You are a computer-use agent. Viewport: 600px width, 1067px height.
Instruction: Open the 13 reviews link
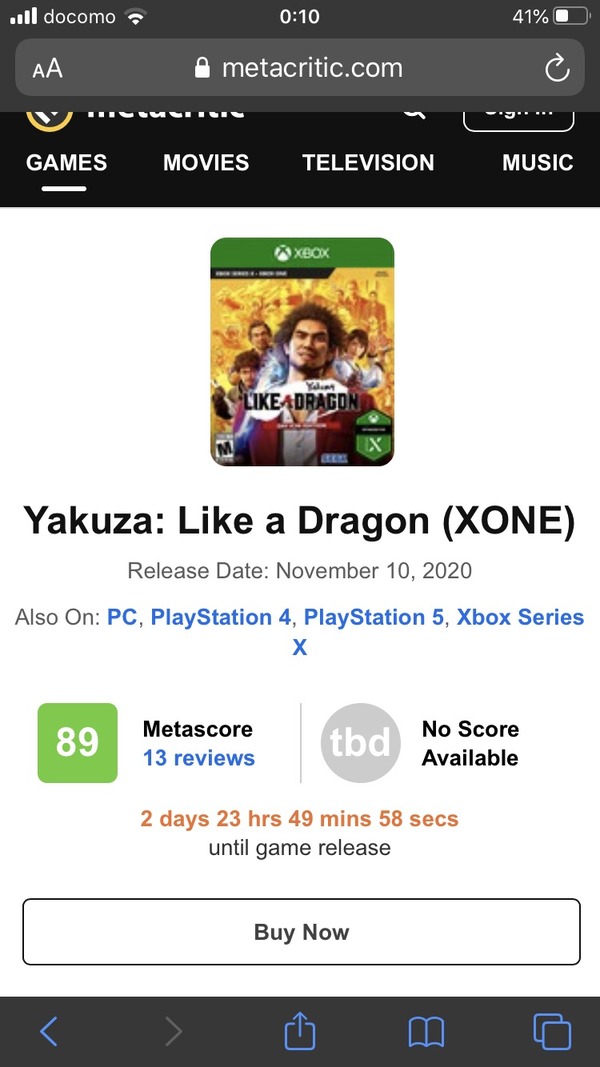199,757
